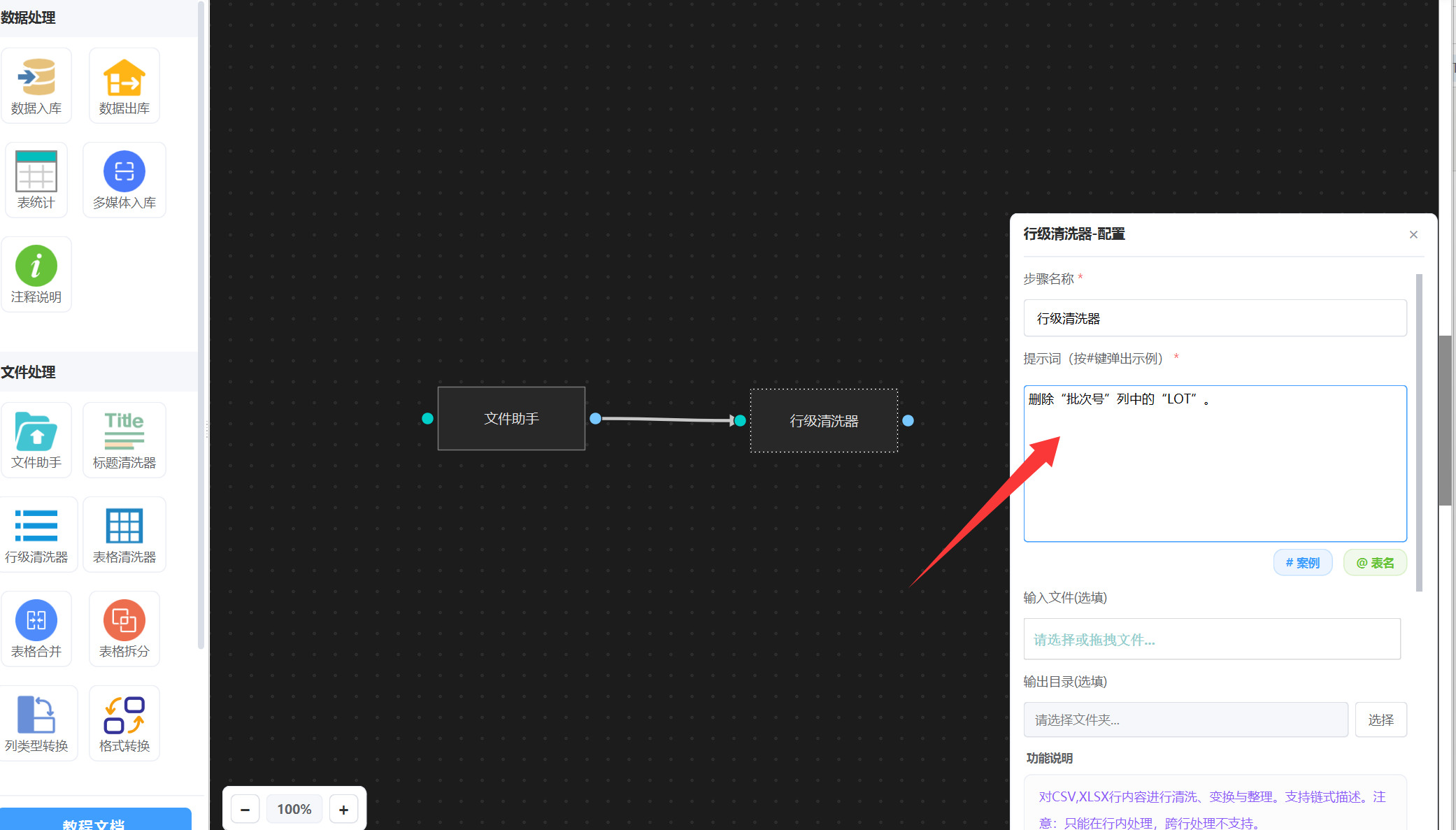Reset zoom via the 100% indicator
1456x830 pixels.
point(294,809)
